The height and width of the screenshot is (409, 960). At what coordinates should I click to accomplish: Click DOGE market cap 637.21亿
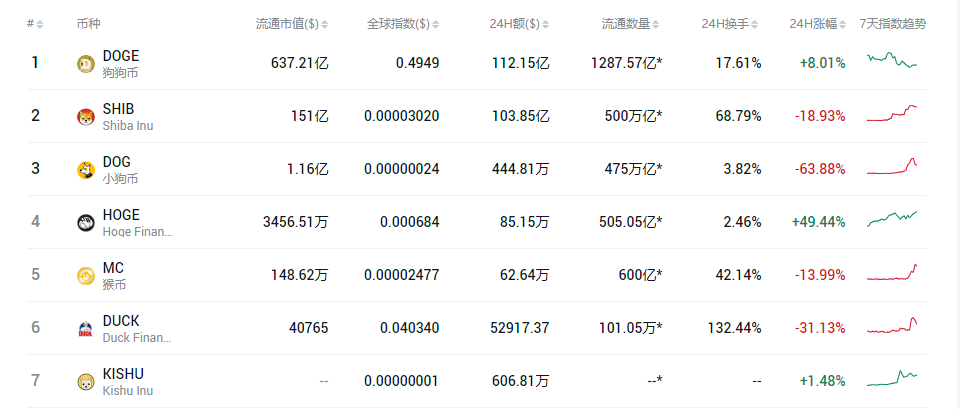click(299, 63)
